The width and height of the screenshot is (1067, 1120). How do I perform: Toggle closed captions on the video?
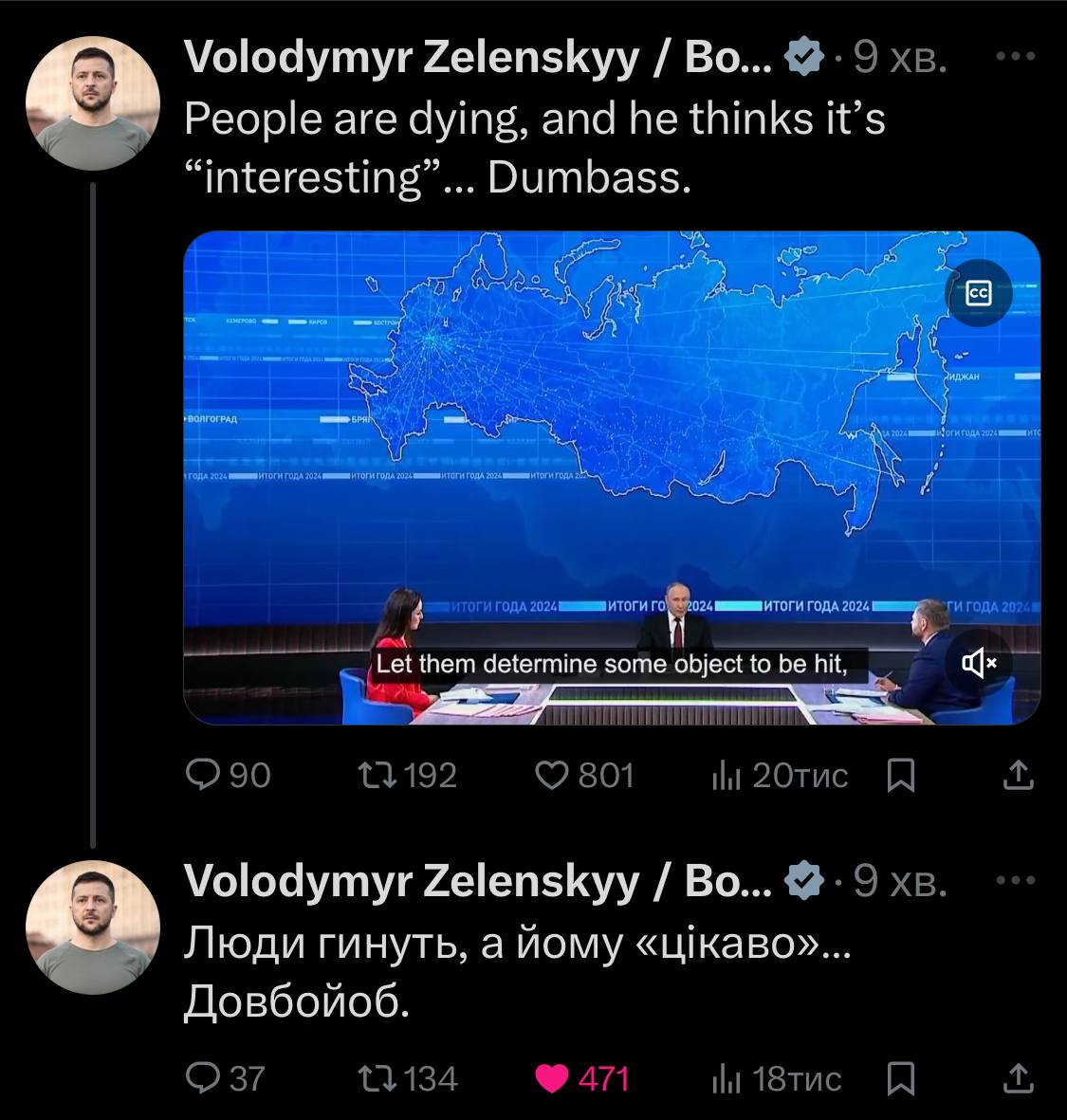tap(978, 293)
